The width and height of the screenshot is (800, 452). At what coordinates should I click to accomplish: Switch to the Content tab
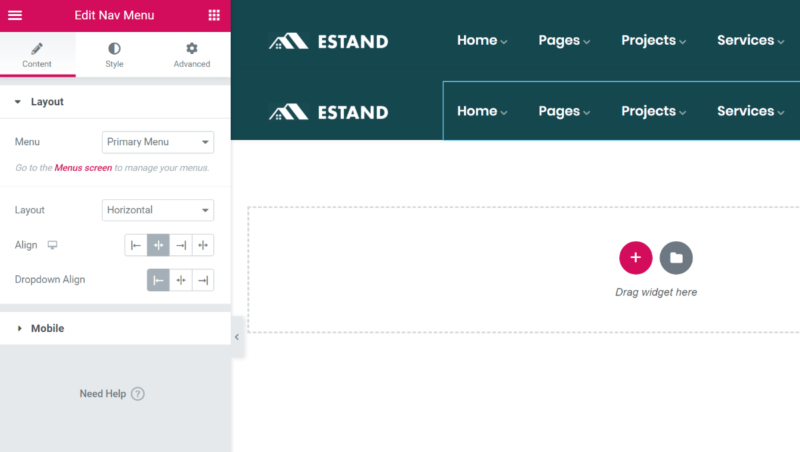click(x=37, y=55)
